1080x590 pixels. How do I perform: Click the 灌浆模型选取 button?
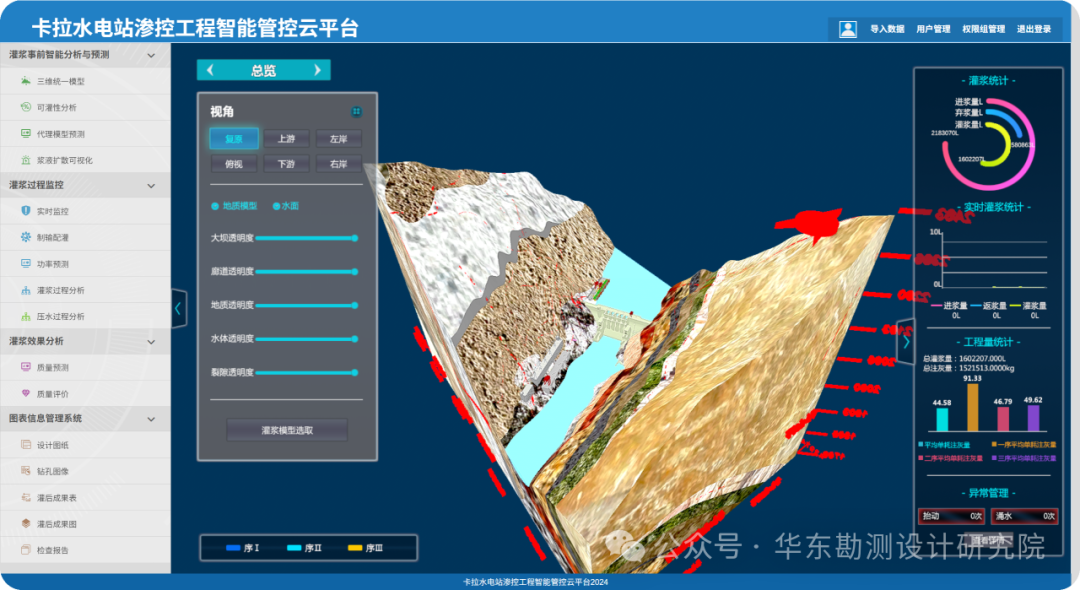287,430
